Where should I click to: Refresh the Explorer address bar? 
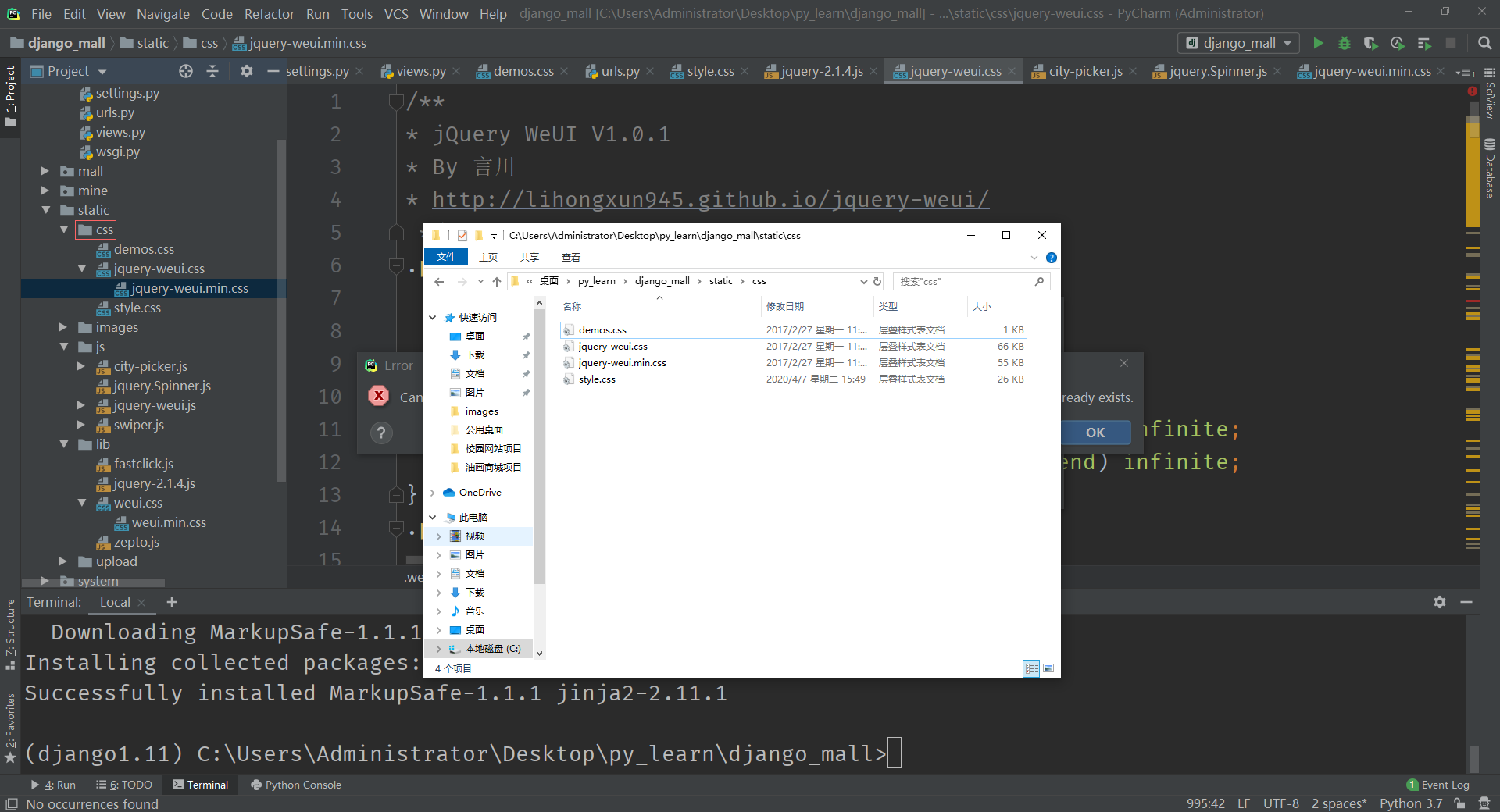pyautogui.click(x=877, y=281)
